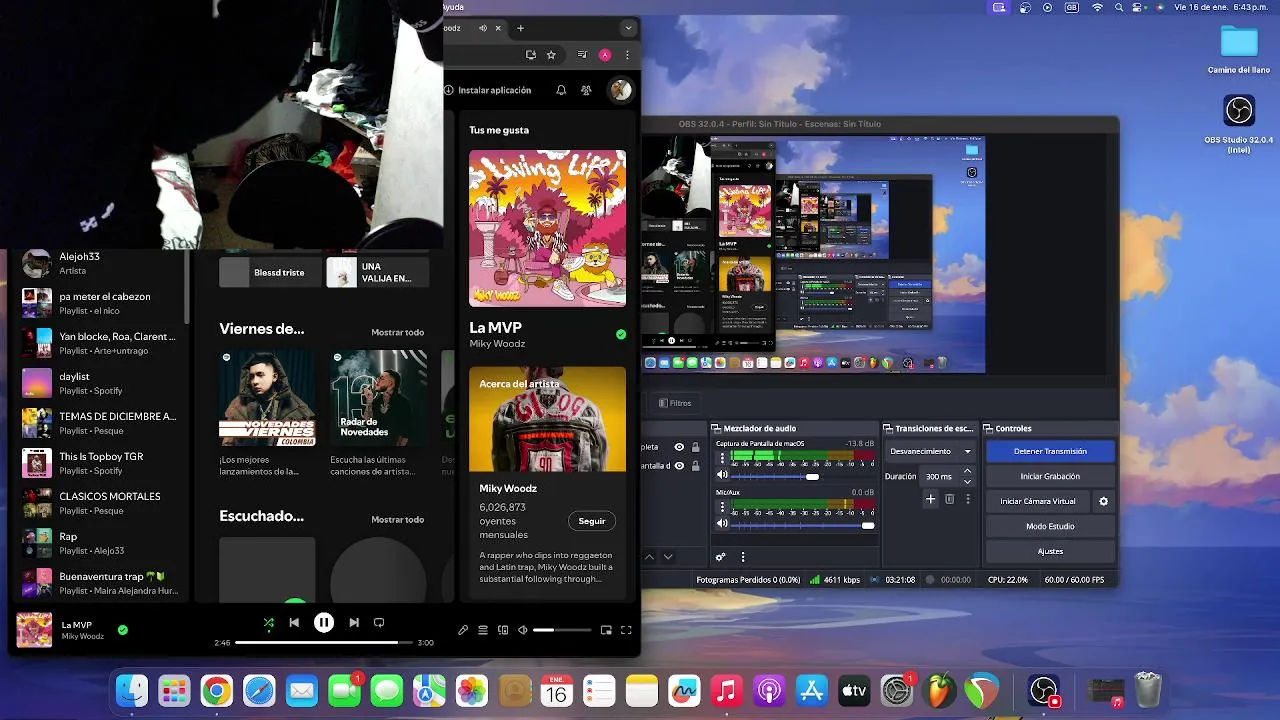Toggle visibility eye of first OBS source
This screenshot has width=1280, height=720.
(x=679, y=447)
